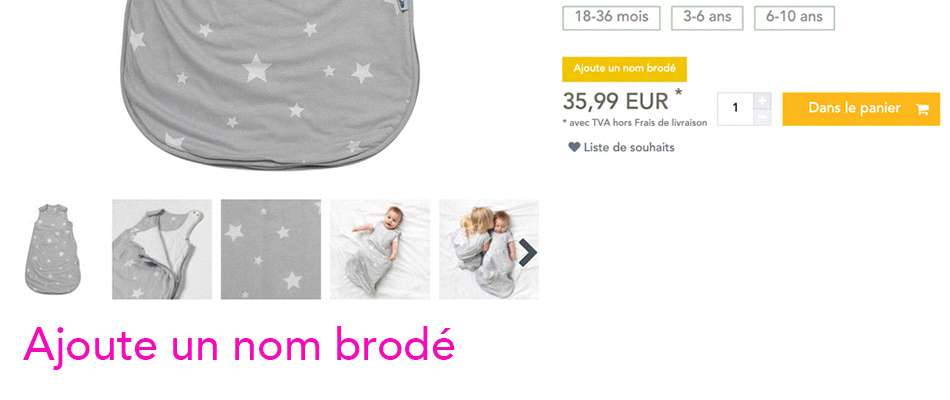950x400 pixels.
Task: Select the 18-36 mois size option
Action: point(611,18)
